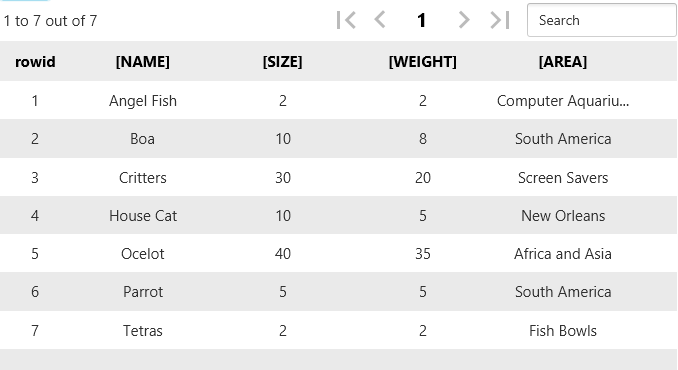The height and width of the screenshot is (370, 678).
Task: Select the Angel Fish name cell
Action: coord(143,101)
